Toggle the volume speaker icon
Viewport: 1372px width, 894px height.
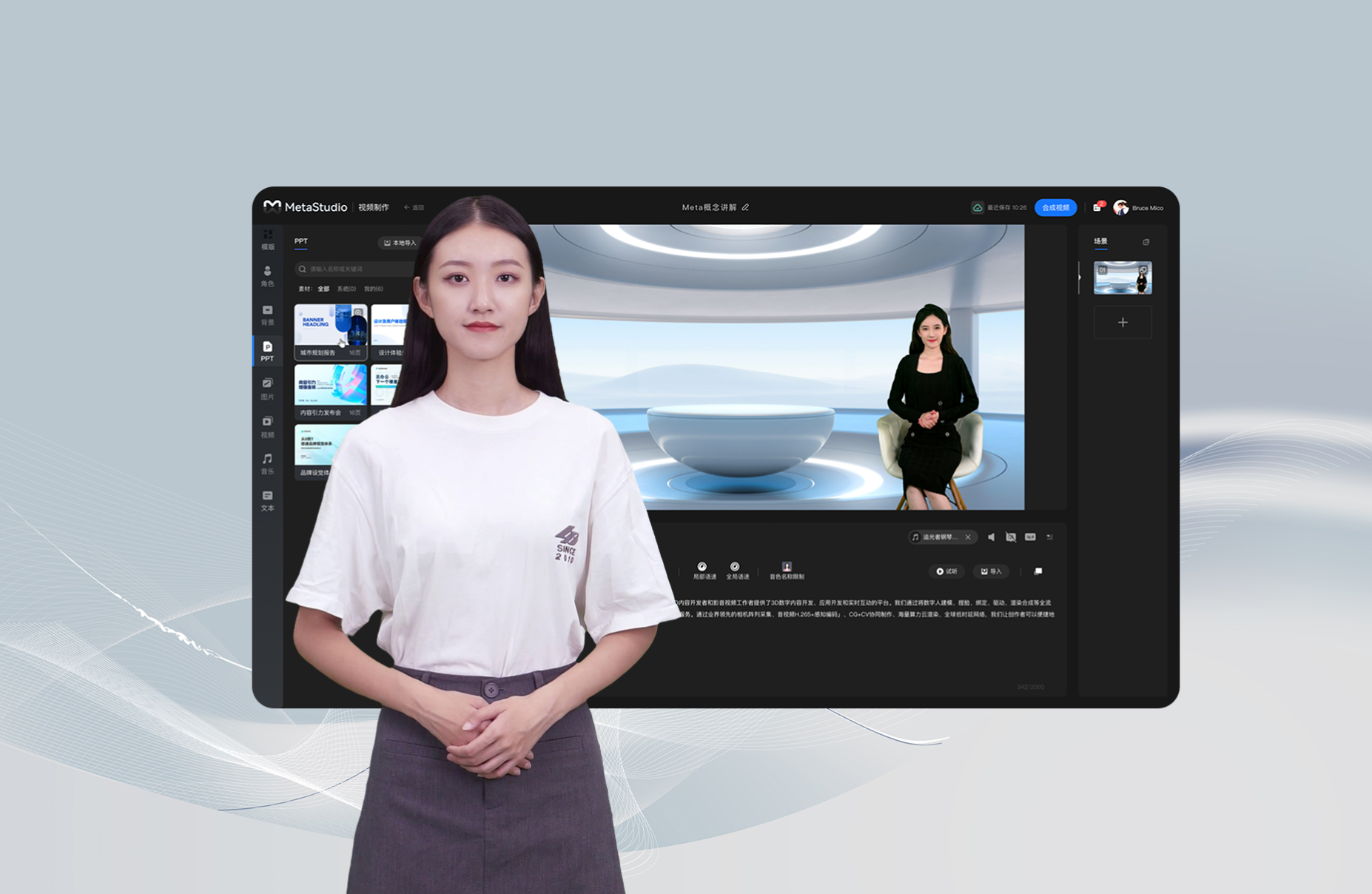(992, 537)
